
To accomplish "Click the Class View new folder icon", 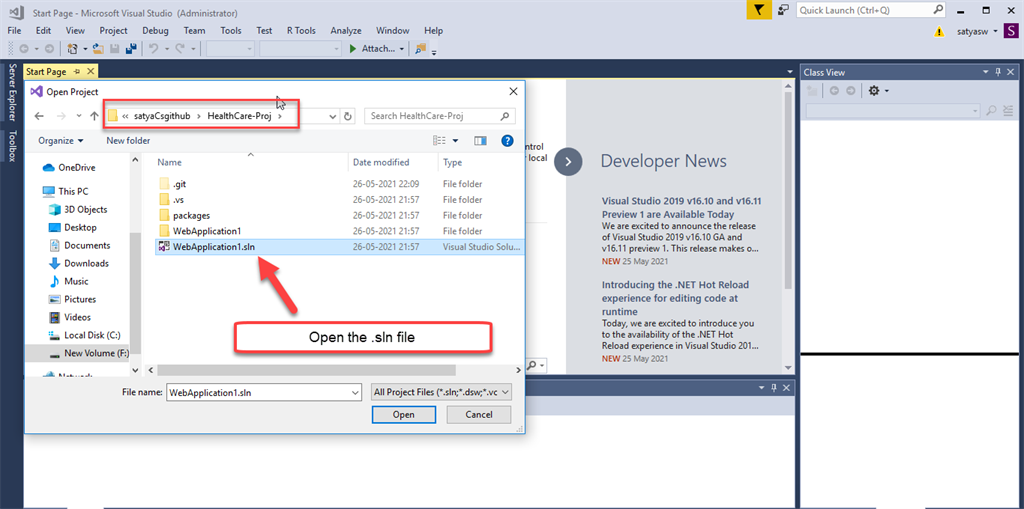I will coord(812,91).
